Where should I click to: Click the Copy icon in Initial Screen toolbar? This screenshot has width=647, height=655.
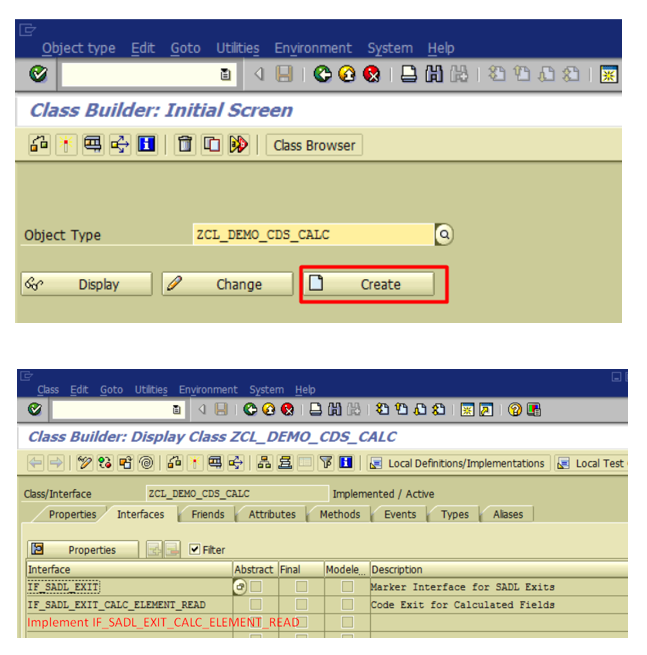point(212,145)
